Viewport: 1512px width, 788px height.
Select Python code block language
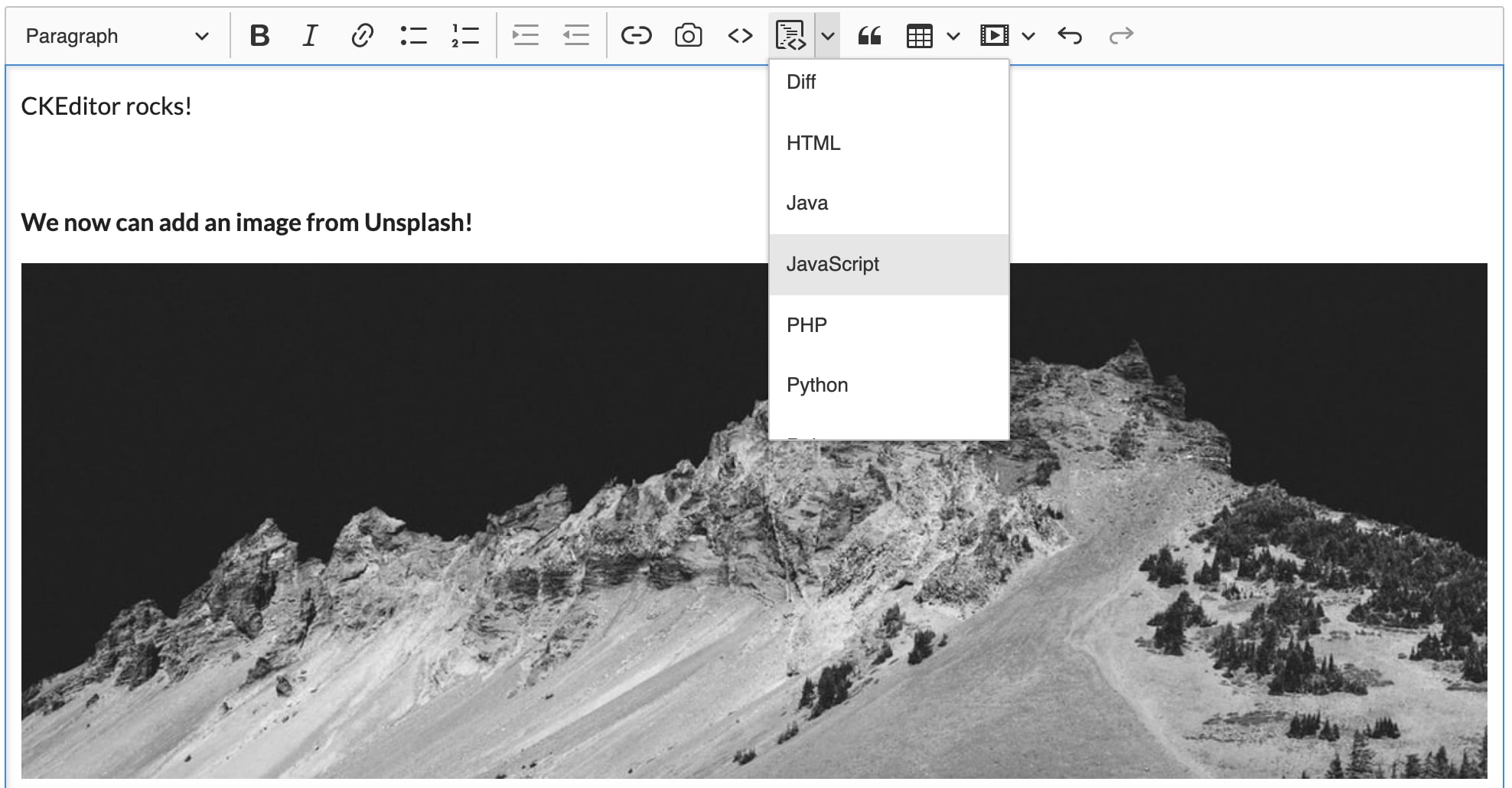[889, 386]
